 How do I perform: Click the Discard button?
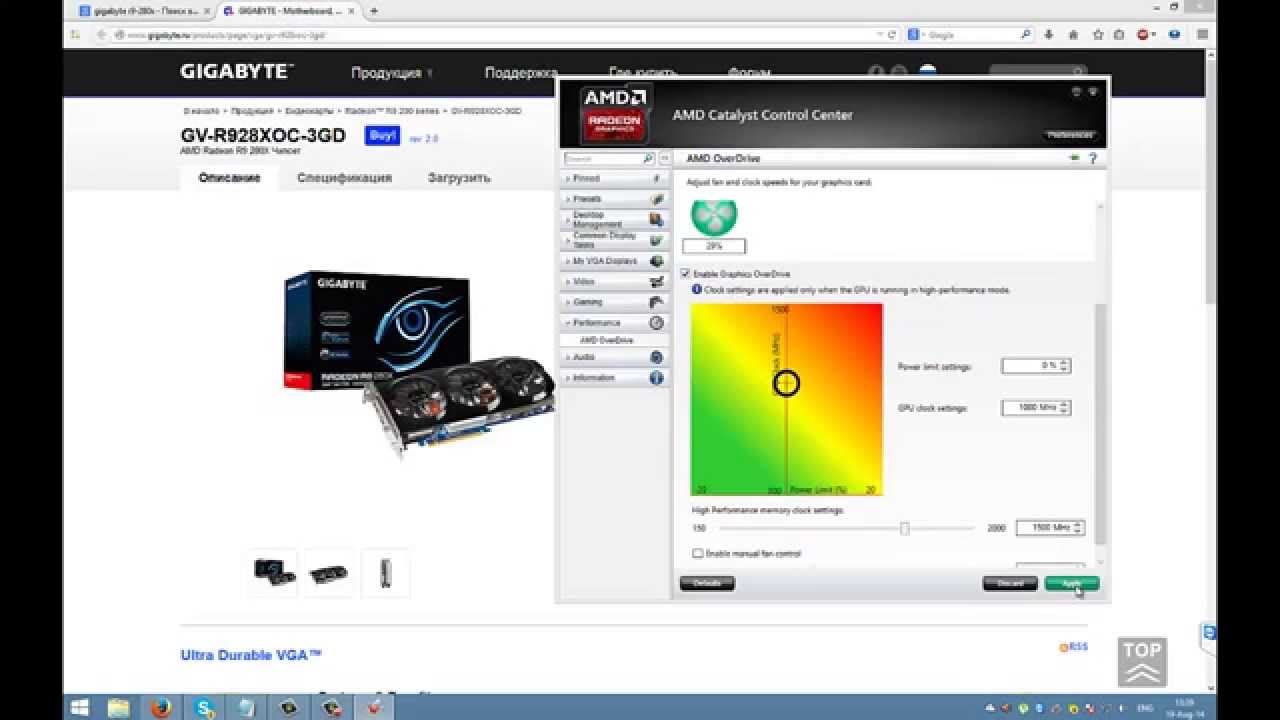click(x=1010, y=583)
